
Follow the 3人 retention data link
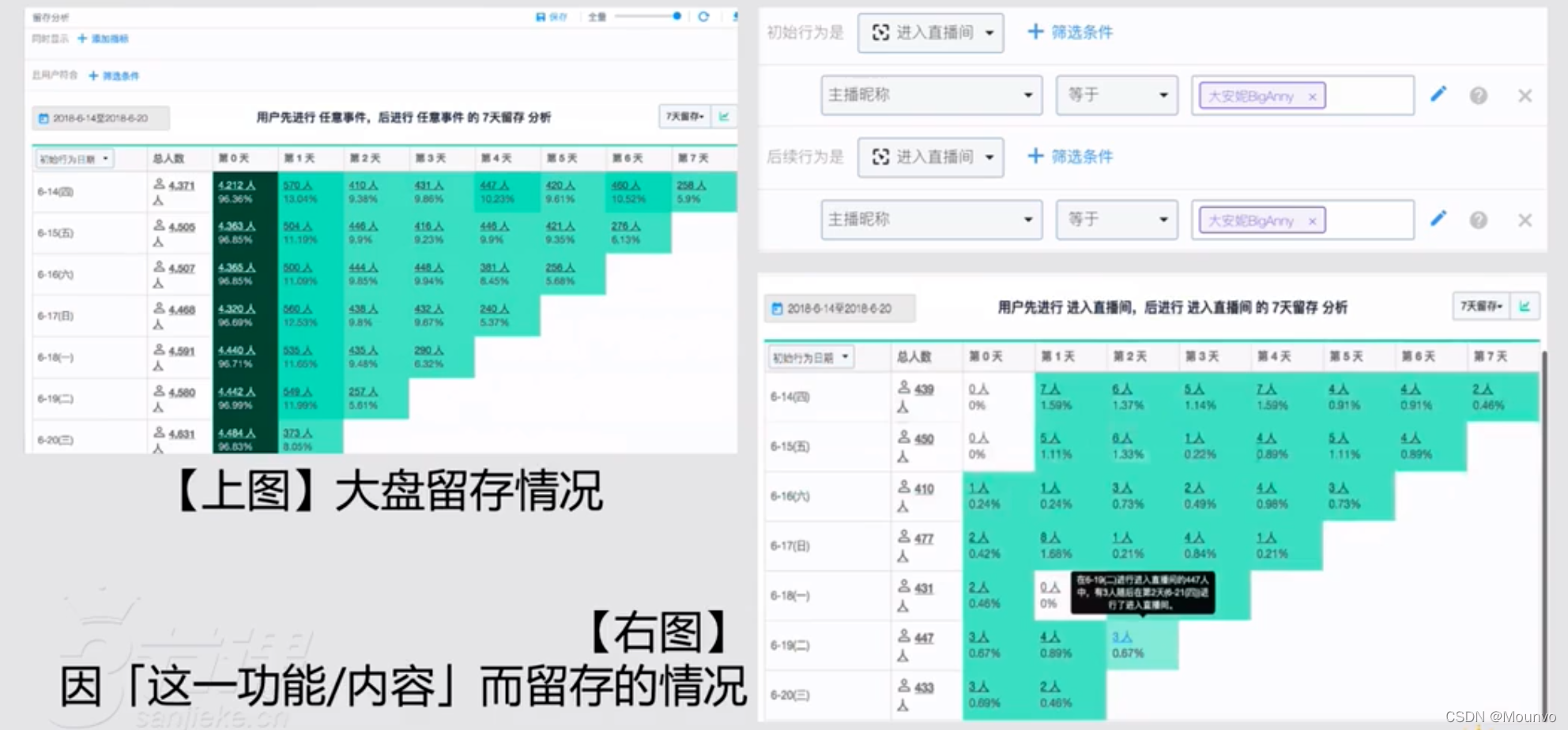click(x=1123, y=636)
